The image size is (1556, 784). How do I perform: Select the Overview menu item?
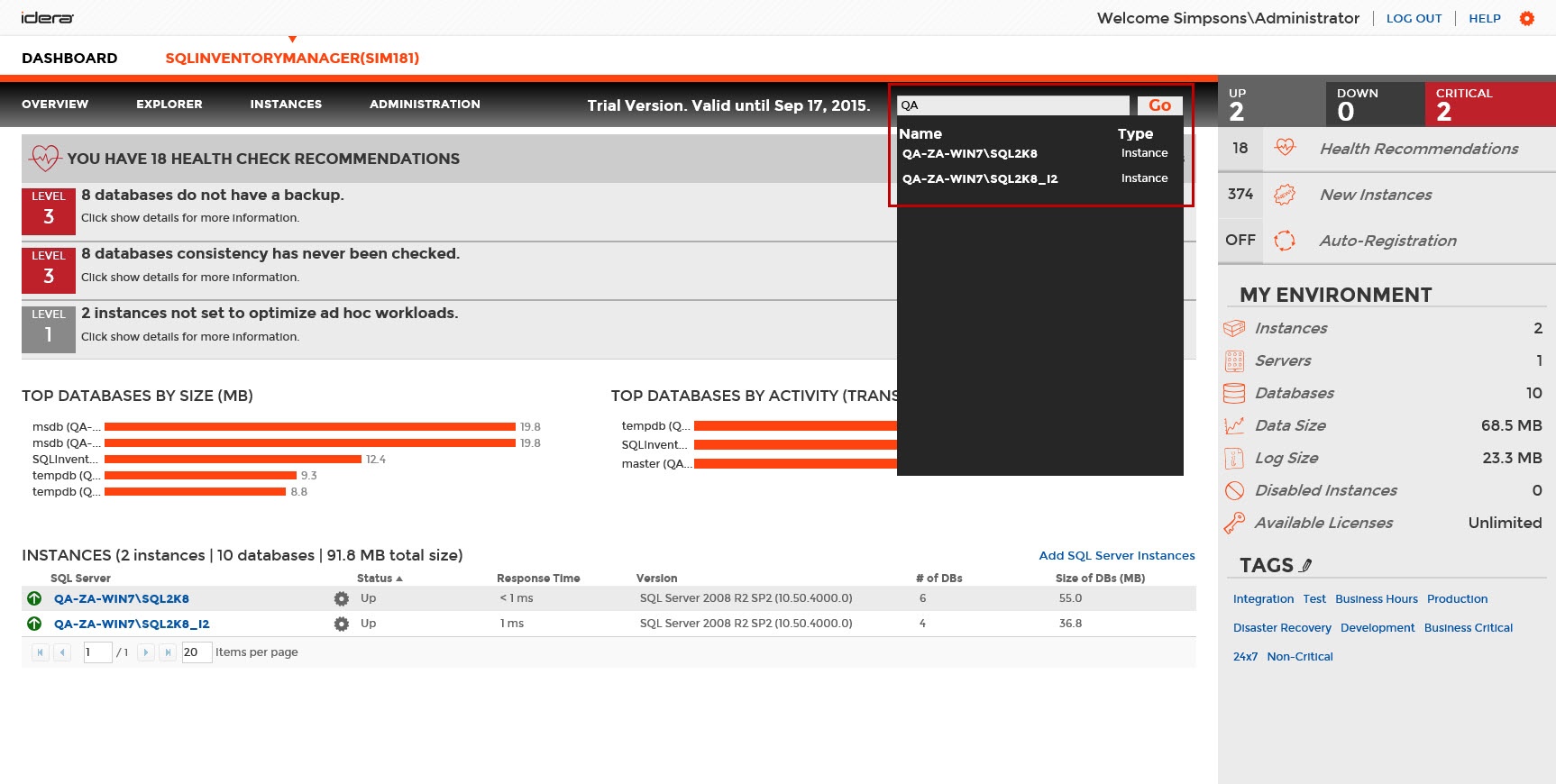pyautogui.click(x=55, y=105)
